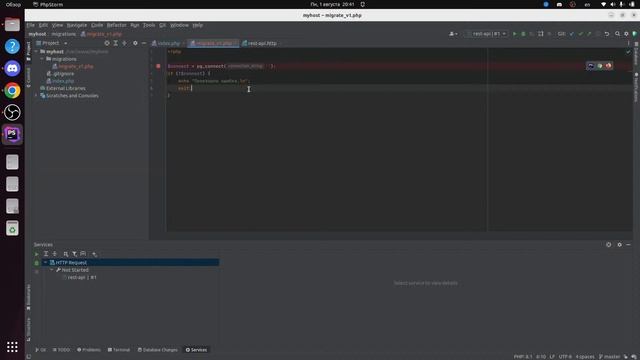Viewport: 640px width, 360px height.
Task: Run the rest-api configuration with the green play icon
Action: (x=515, y=34)
